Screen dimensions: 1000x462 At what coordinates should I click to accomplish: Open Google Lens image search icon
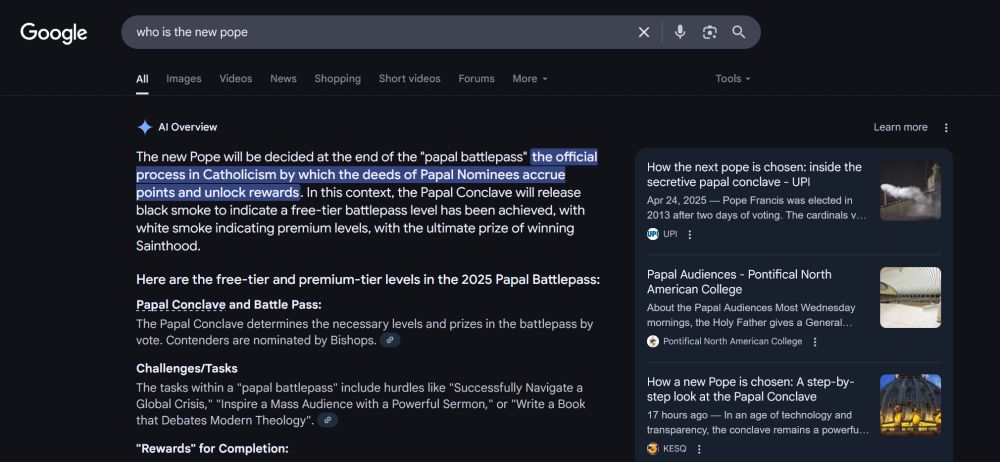point(709,32)
